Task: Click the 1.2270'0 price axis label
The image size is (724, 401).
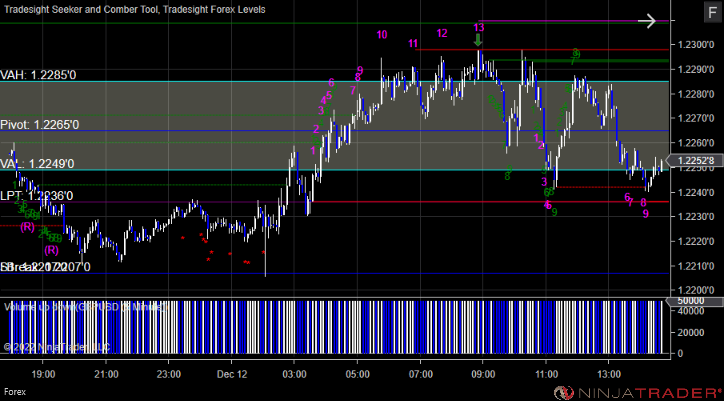Action: click(694, 118)
